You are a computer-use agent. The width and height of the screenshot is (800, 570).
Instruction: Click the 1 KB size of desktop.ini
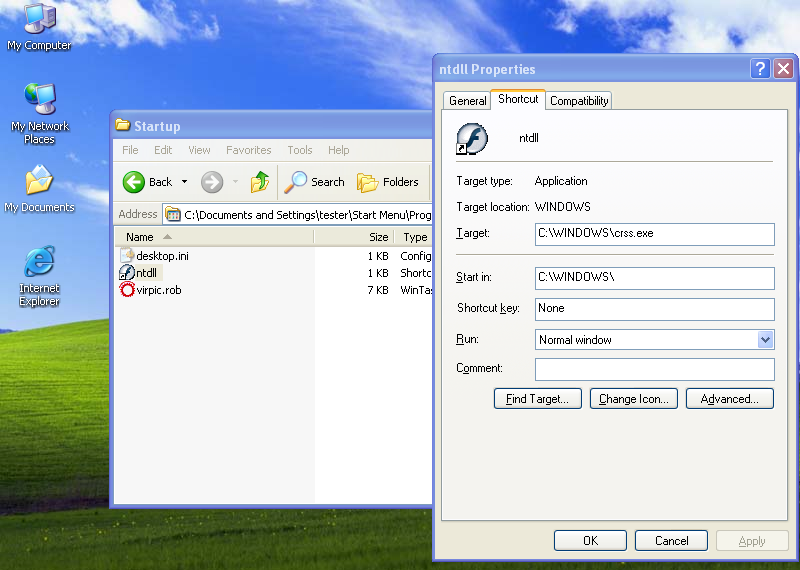(378, 256)
